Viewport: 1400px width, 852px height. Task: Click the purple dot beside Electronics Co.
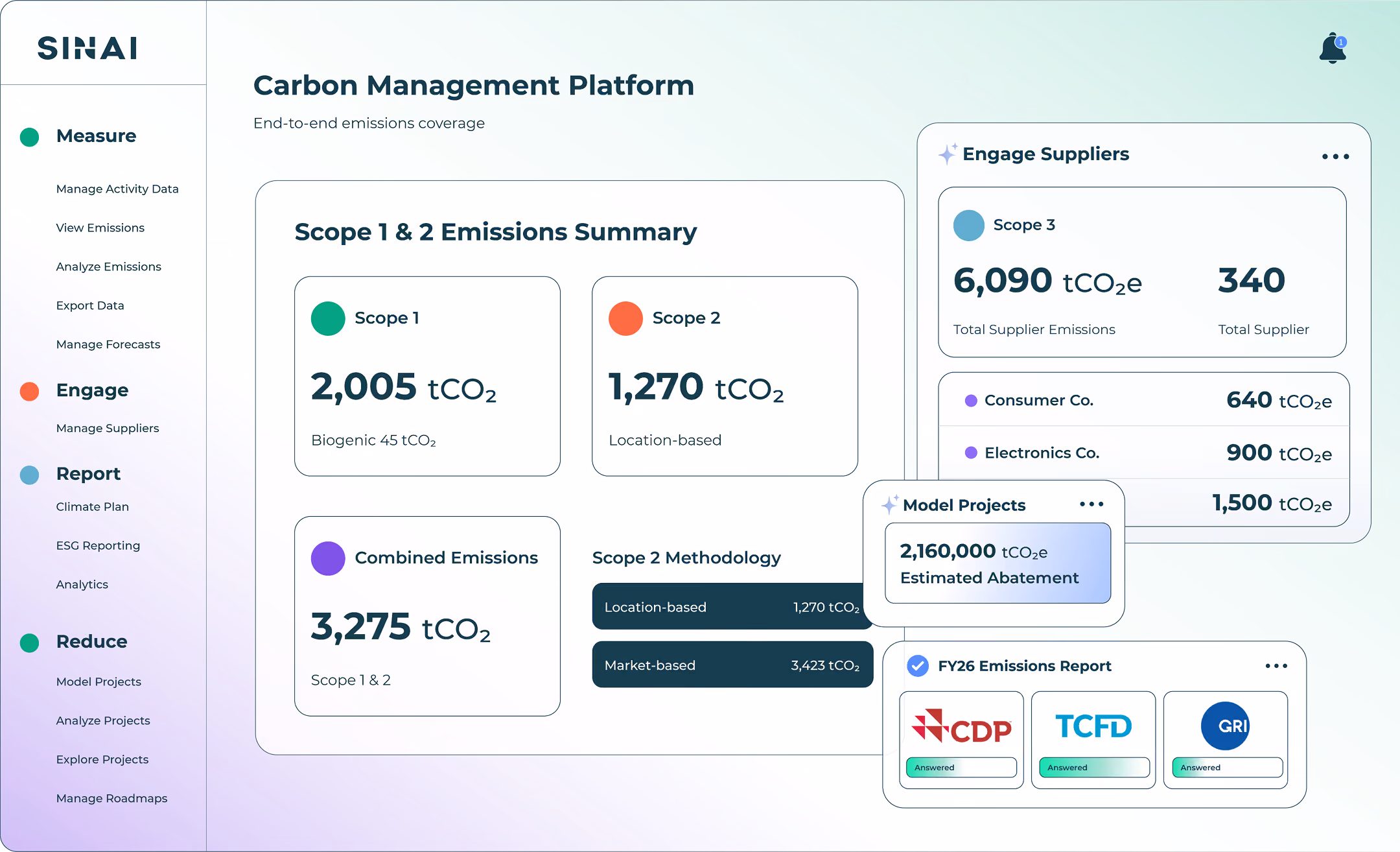click(971, 453)
